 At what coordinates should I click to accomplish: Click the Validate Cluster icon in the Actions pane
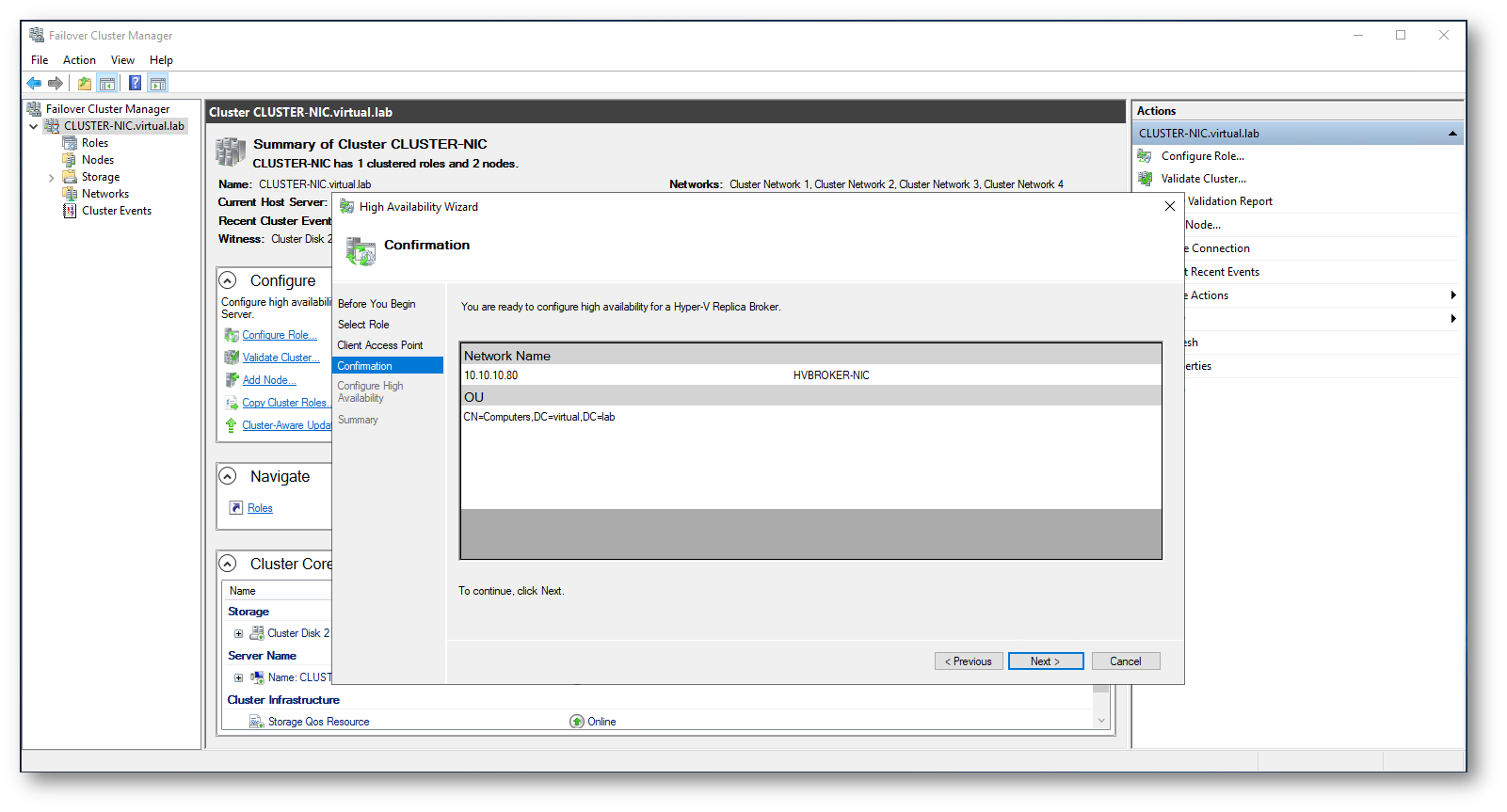1146,179
